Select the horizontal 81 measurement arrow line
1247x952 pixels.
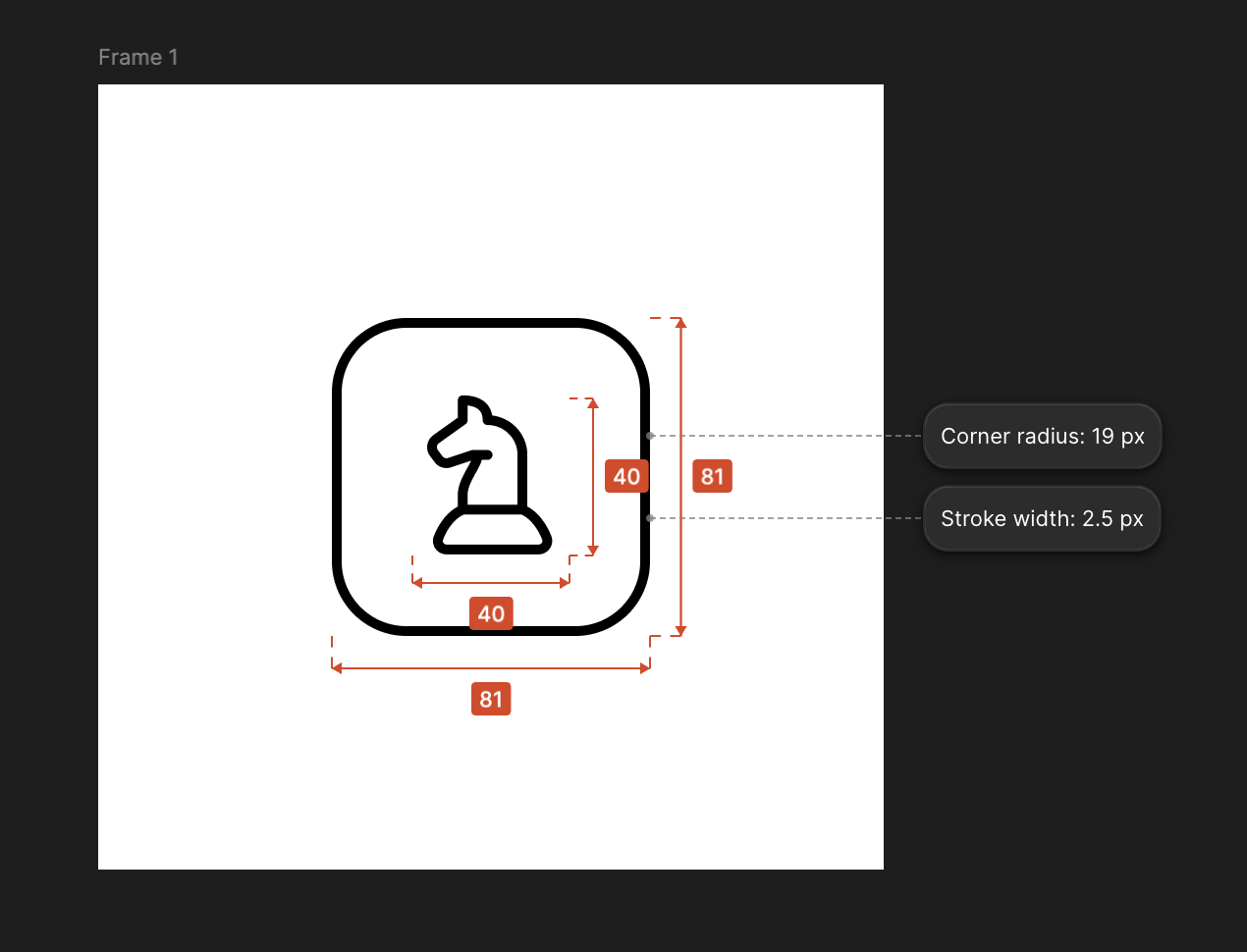(x=412, y=668)
